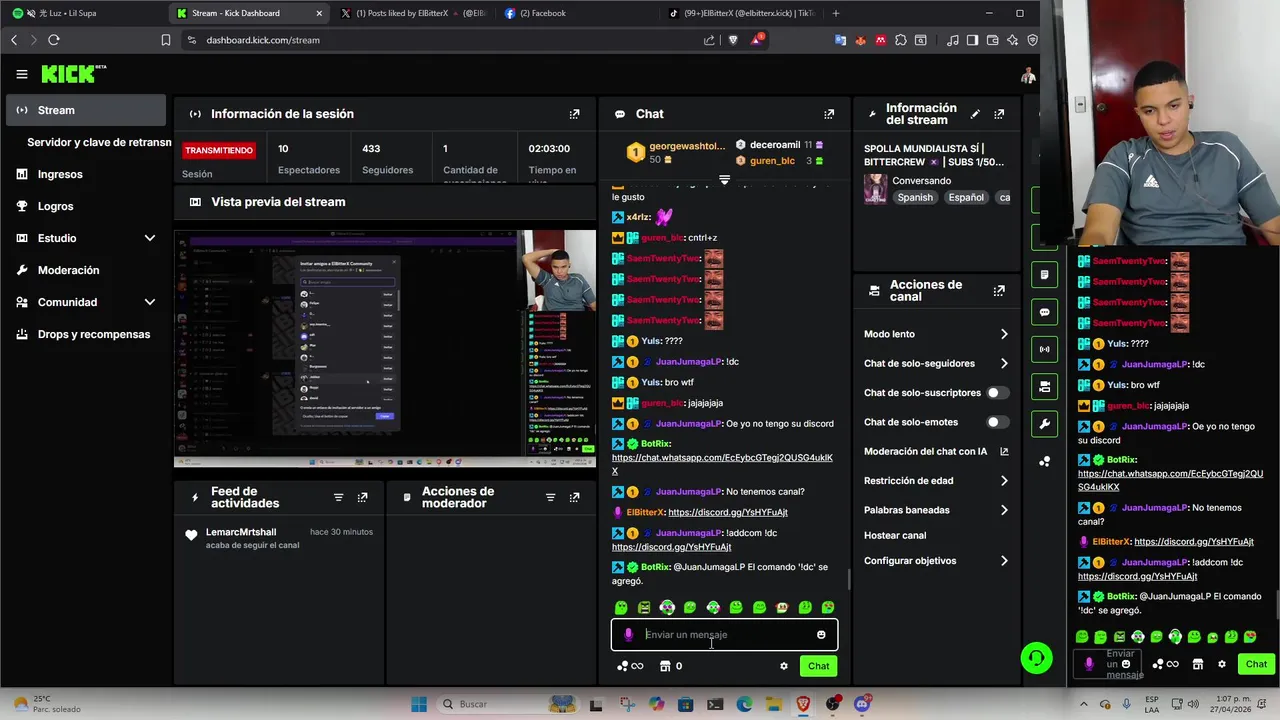1280x720 pixels.
Task: Open Brave browser from the taskbar
Action: click(x=803, y=704)
